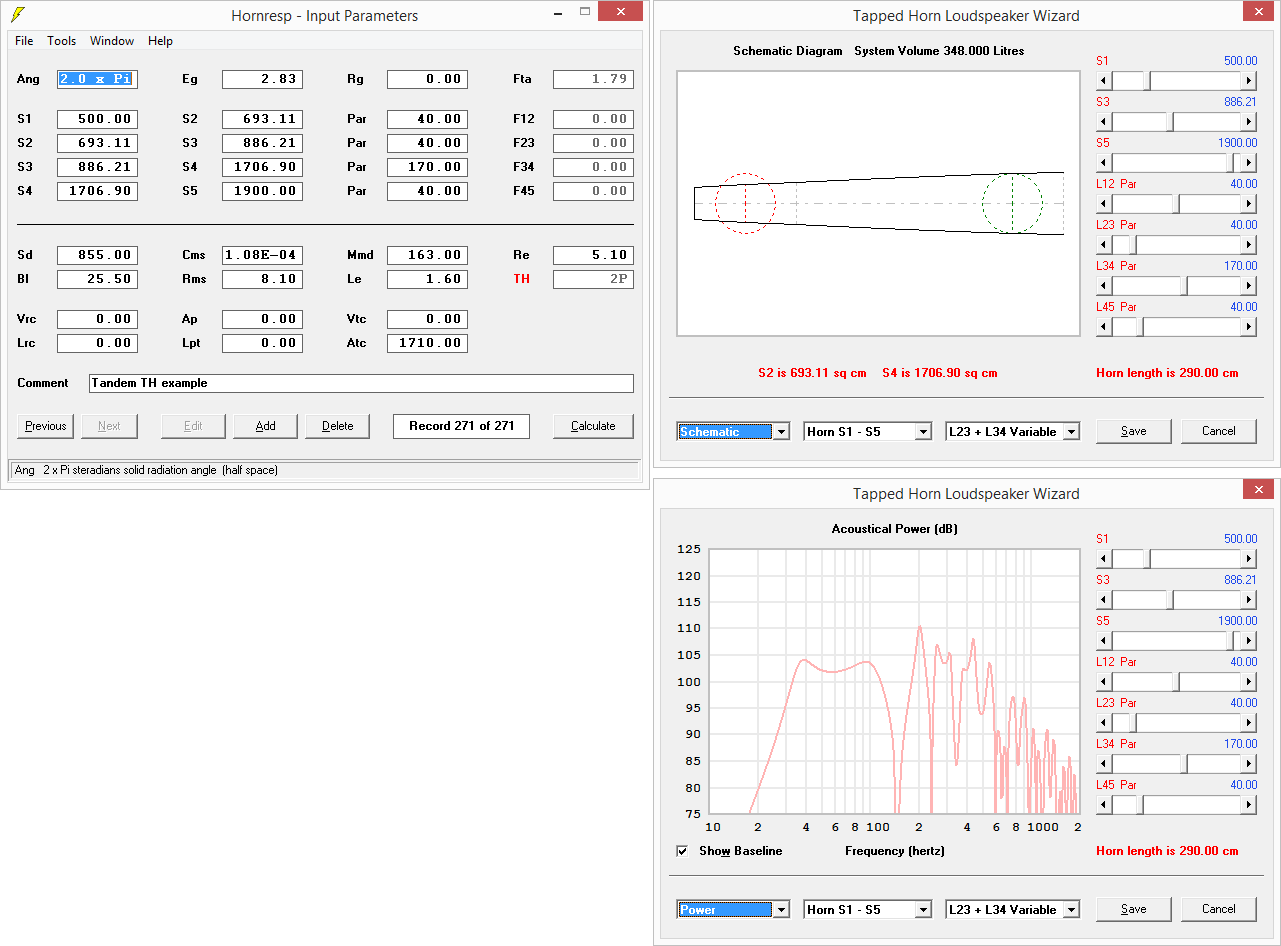Open Horn S1 - S5 dropdown in upper wizard
Viewport: 1281px width, 946px height.
[x=867, y=432]
